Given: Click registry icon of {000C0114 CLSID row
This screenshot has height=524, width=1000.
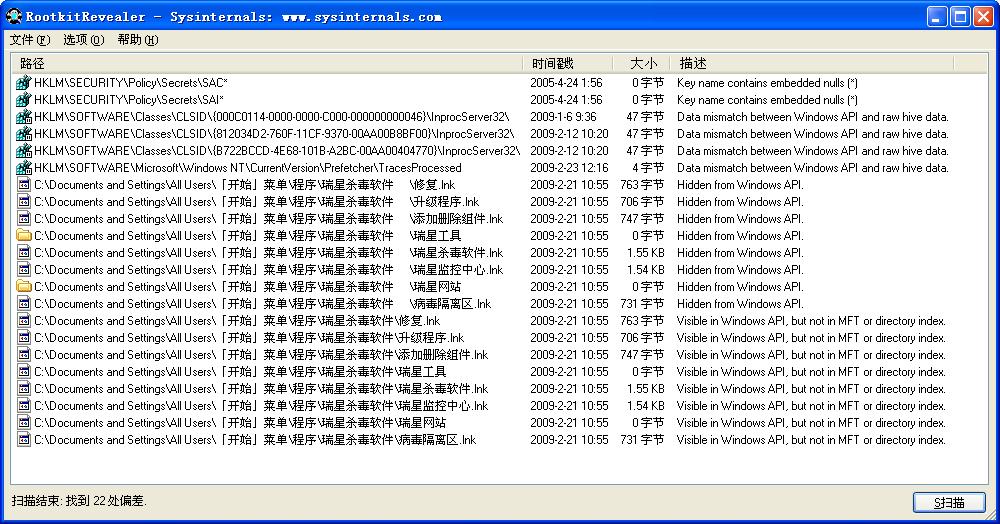Looking at the screenshot, I should [x=24, y=117].
